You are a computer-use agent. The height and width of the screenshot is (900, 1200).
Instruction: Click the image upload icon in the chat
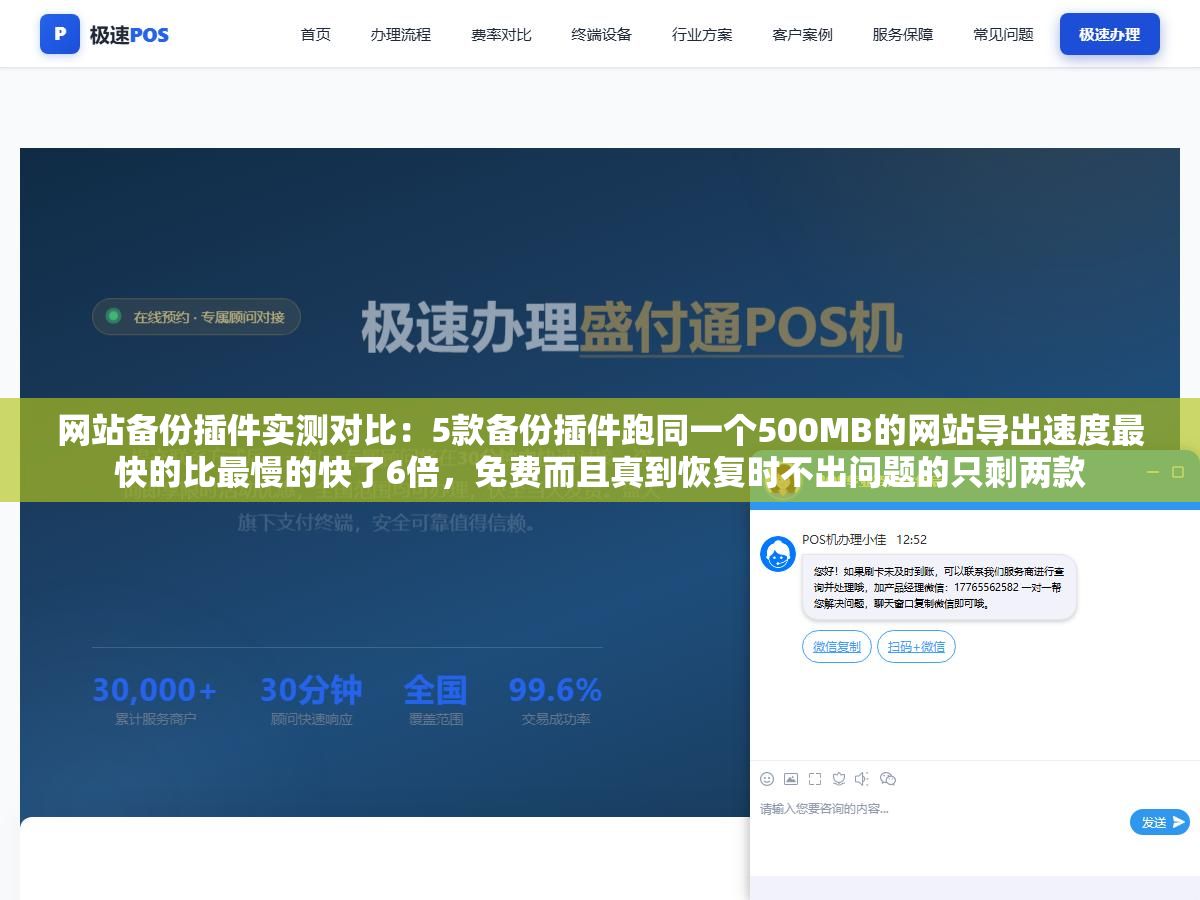point(791,778)
